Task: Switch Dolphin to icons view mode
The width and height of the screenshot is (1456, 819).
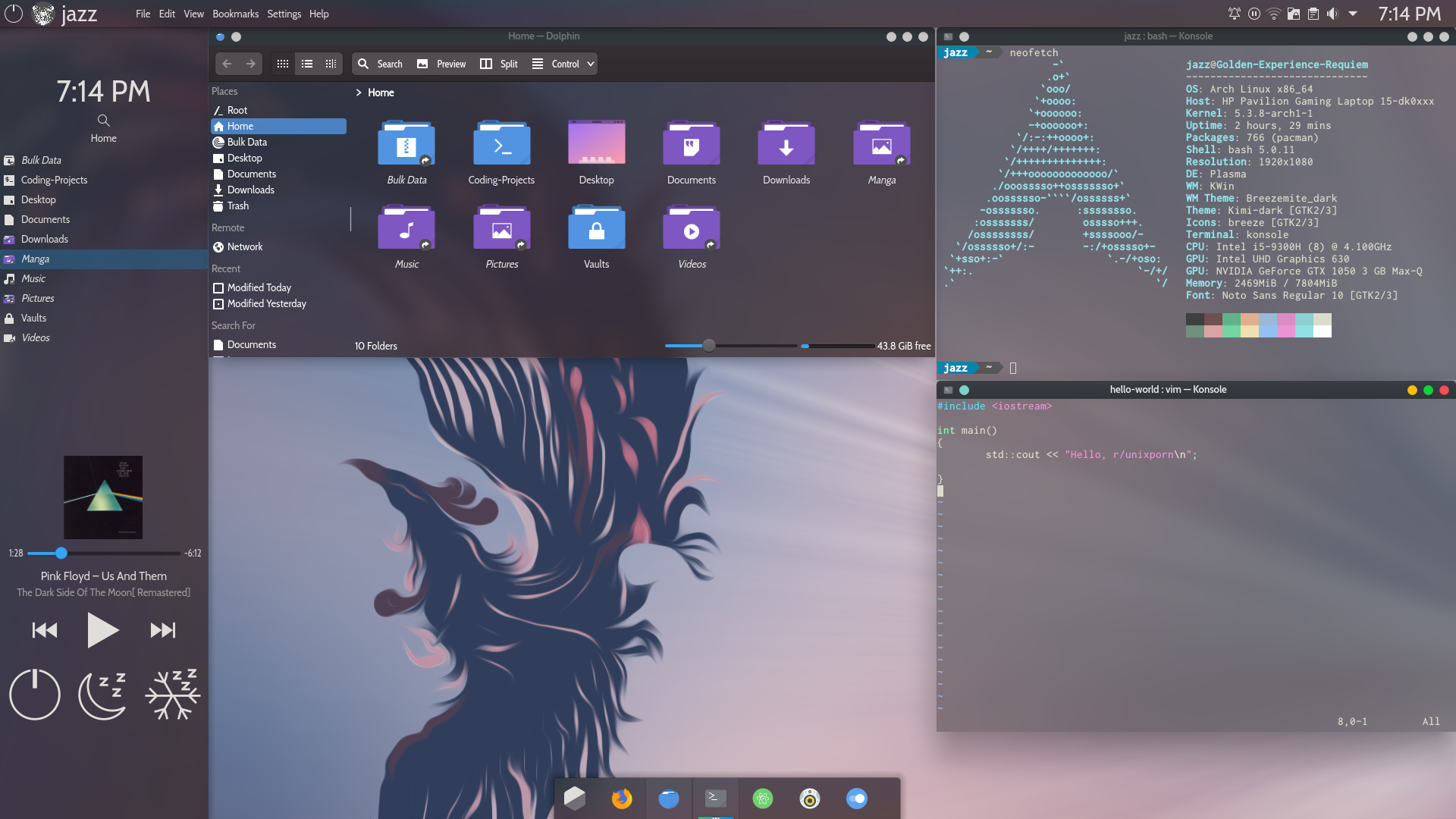Action: tap(283, 64)
